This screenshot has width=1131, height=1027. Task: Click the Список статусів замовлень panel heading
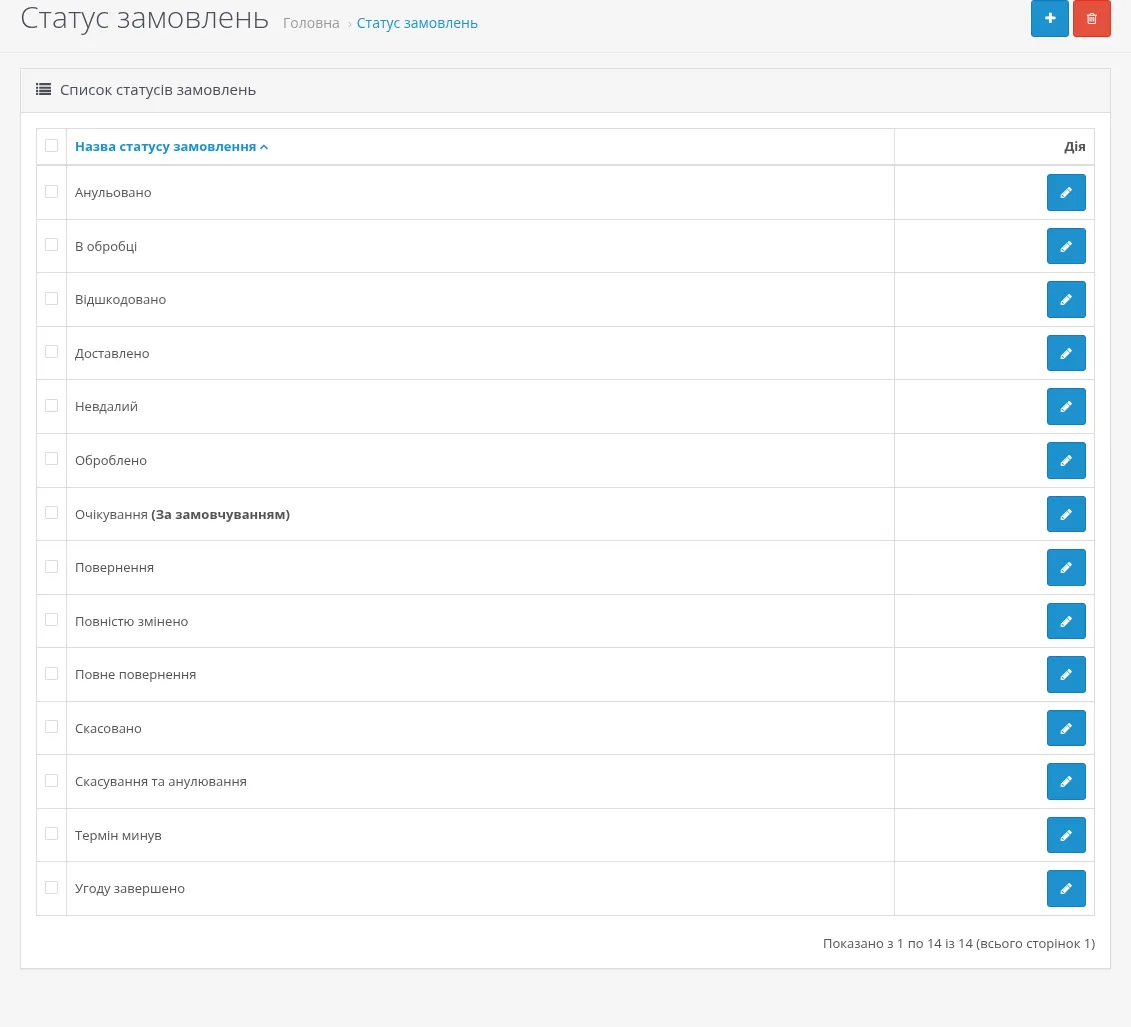point(158,90)
